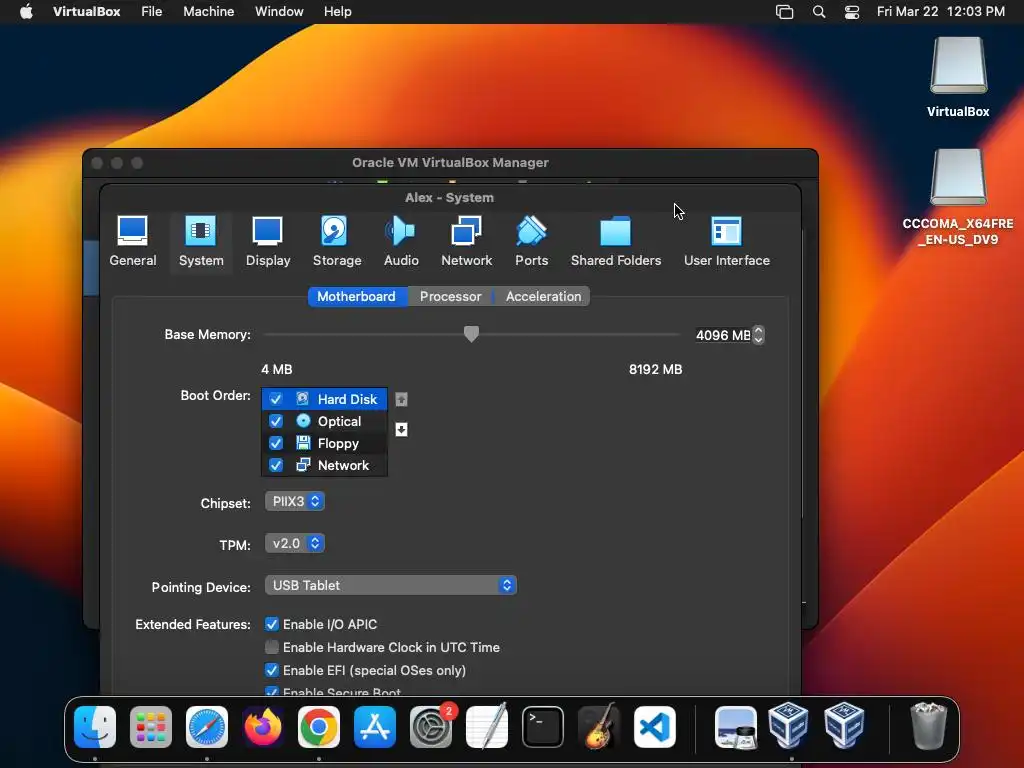The height and width of the screenshot is (768, 1024).
Task: Uncheck Network in boot order
Action: pos(276,466)
